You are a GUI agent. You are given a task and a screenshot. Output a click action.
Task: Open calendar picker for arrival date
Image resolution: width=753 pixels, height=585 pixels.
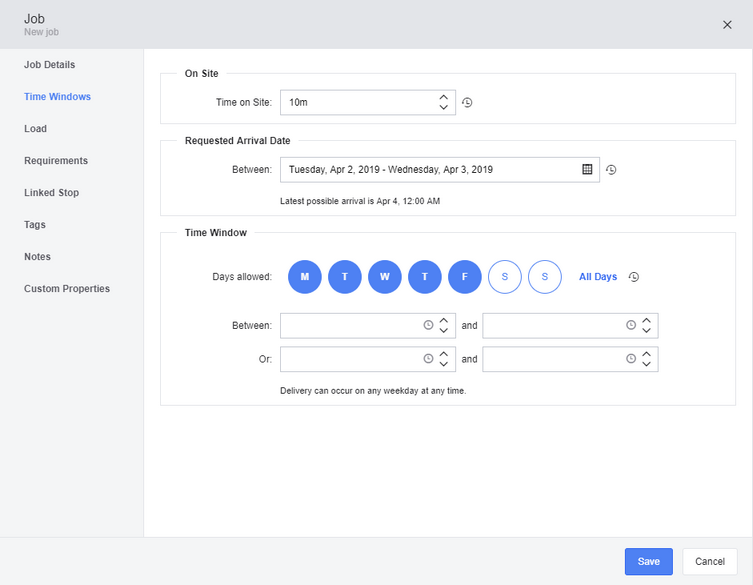587,169
